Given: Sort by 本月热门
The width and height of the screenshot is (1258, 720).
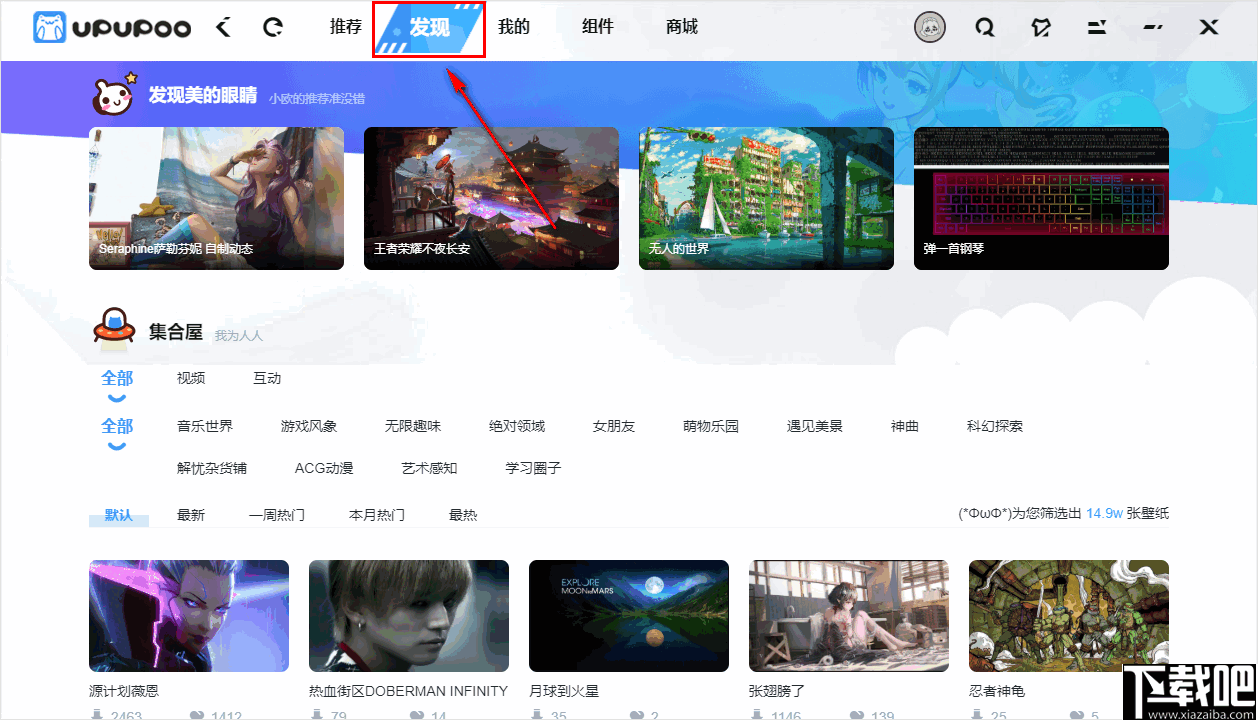Looking at the screenshot, I should pyautogui.click(x=377, y=515).
